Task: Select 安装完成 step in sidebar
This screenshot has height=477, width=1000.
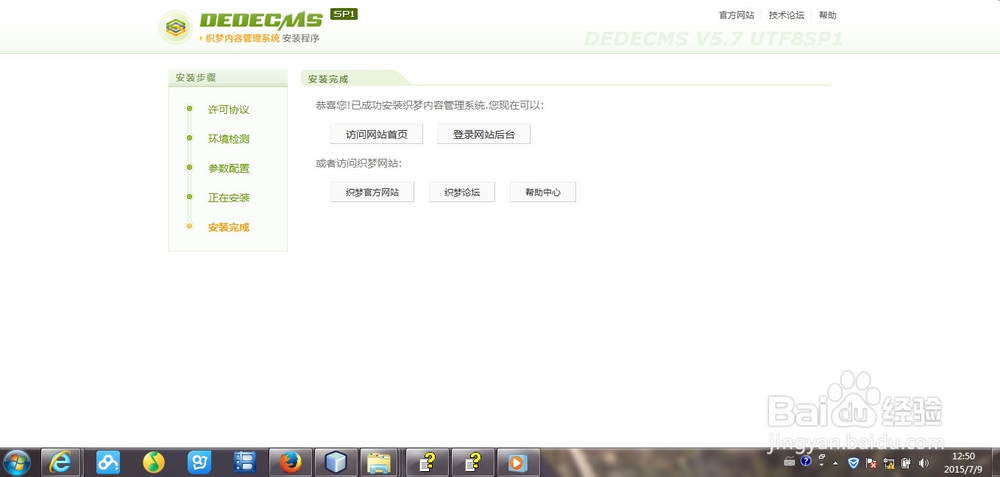Action: point(228,227)
